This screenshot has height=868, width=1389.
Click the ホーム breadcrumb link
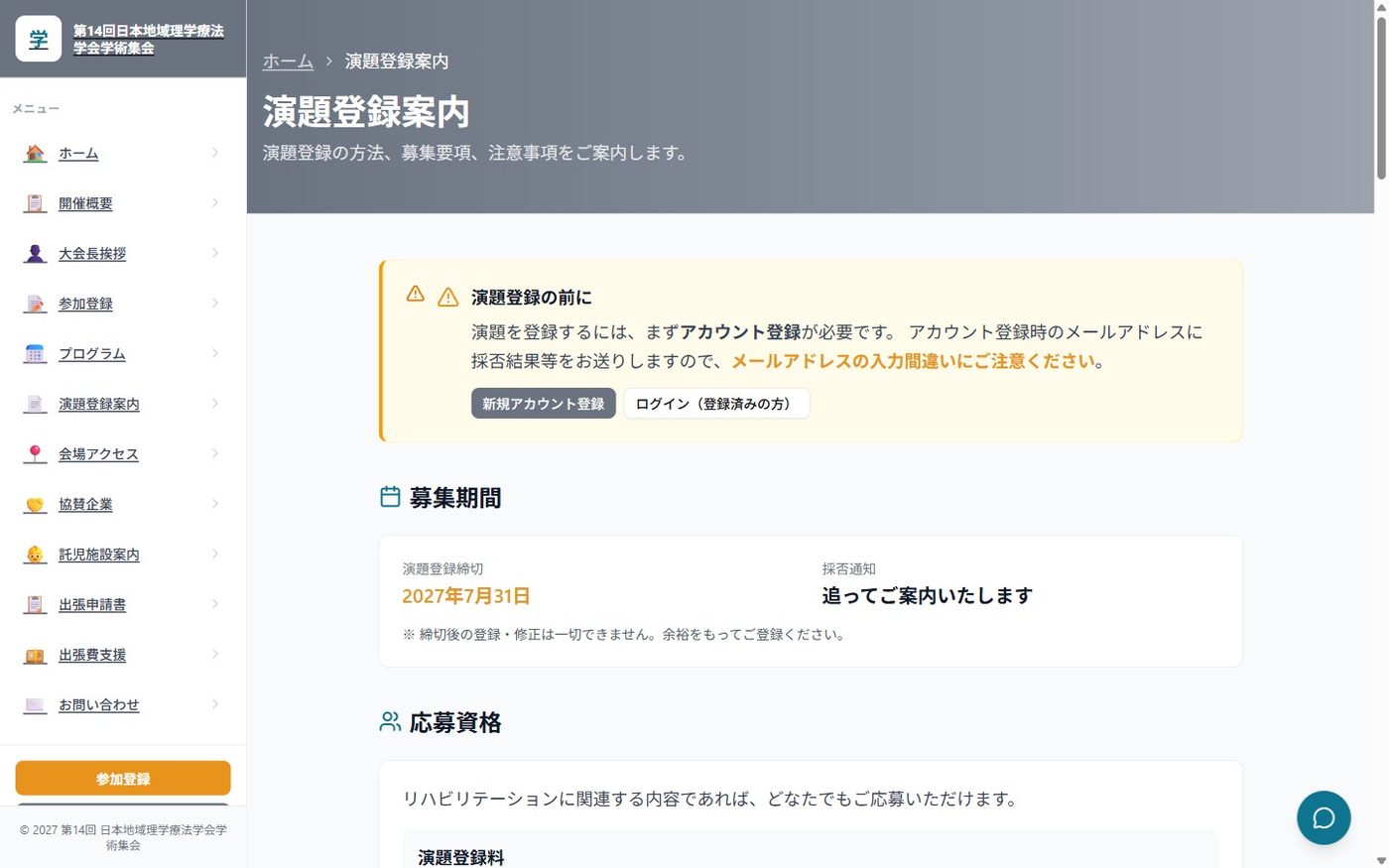point(288,62)
